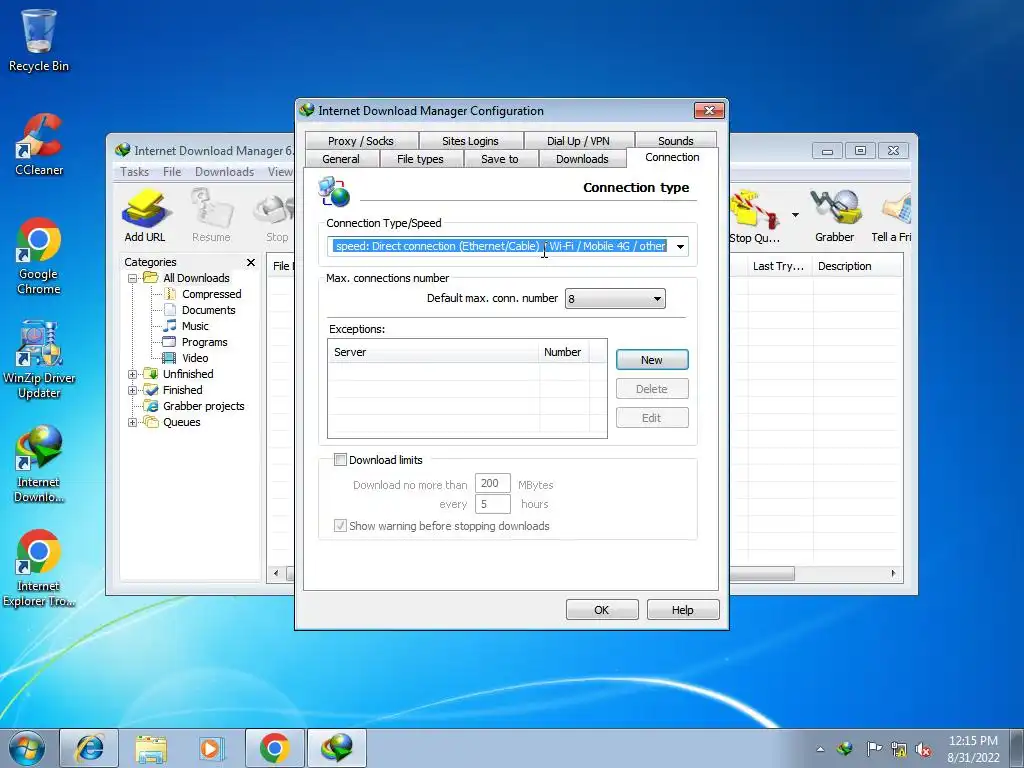Open the Tasks menu in IDM
This screenshot has width=1024, height=768.
click(x=135, y=172)
